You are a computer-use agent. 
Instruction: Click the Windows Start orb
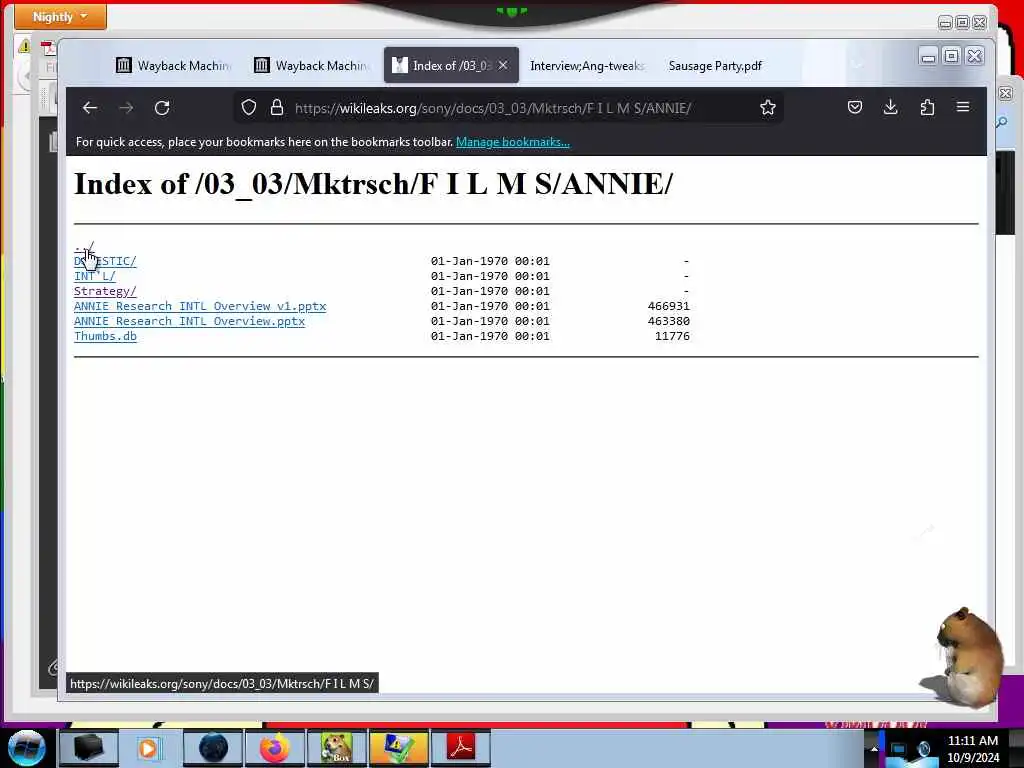27,748
